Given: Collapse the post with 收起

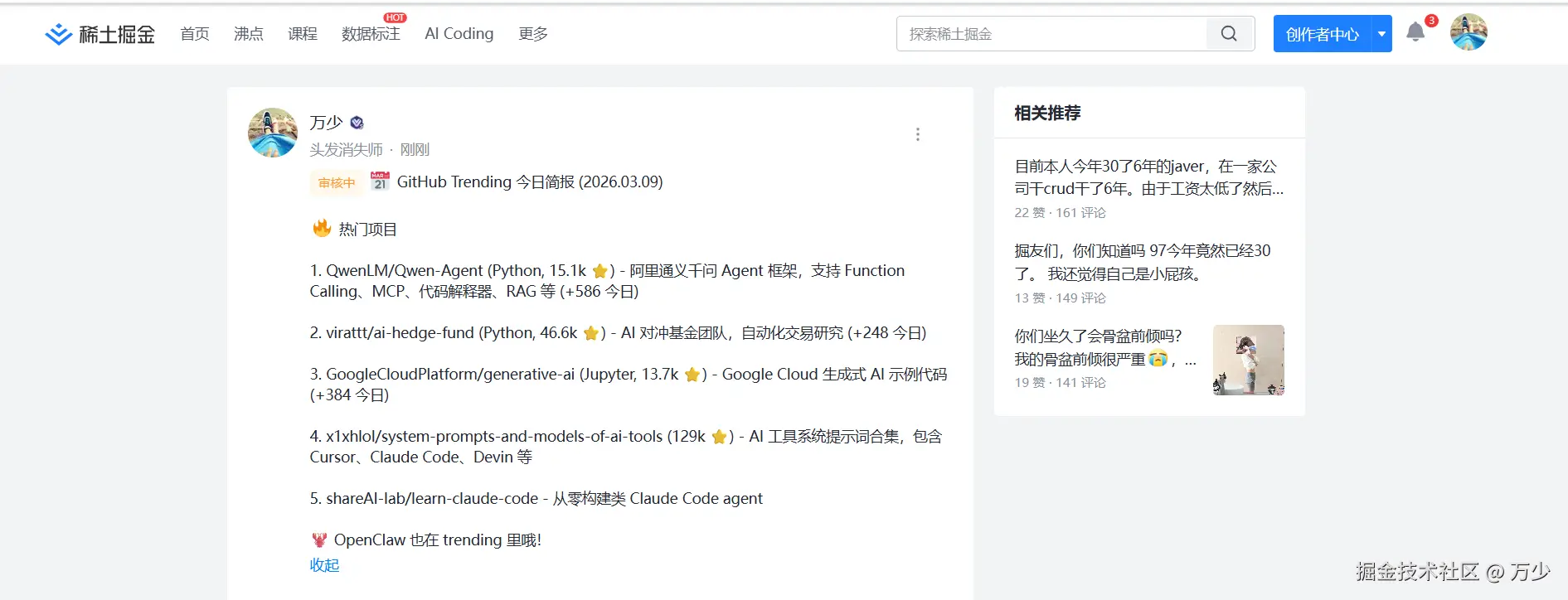Looking at the screenshot, I should (324, 565).
